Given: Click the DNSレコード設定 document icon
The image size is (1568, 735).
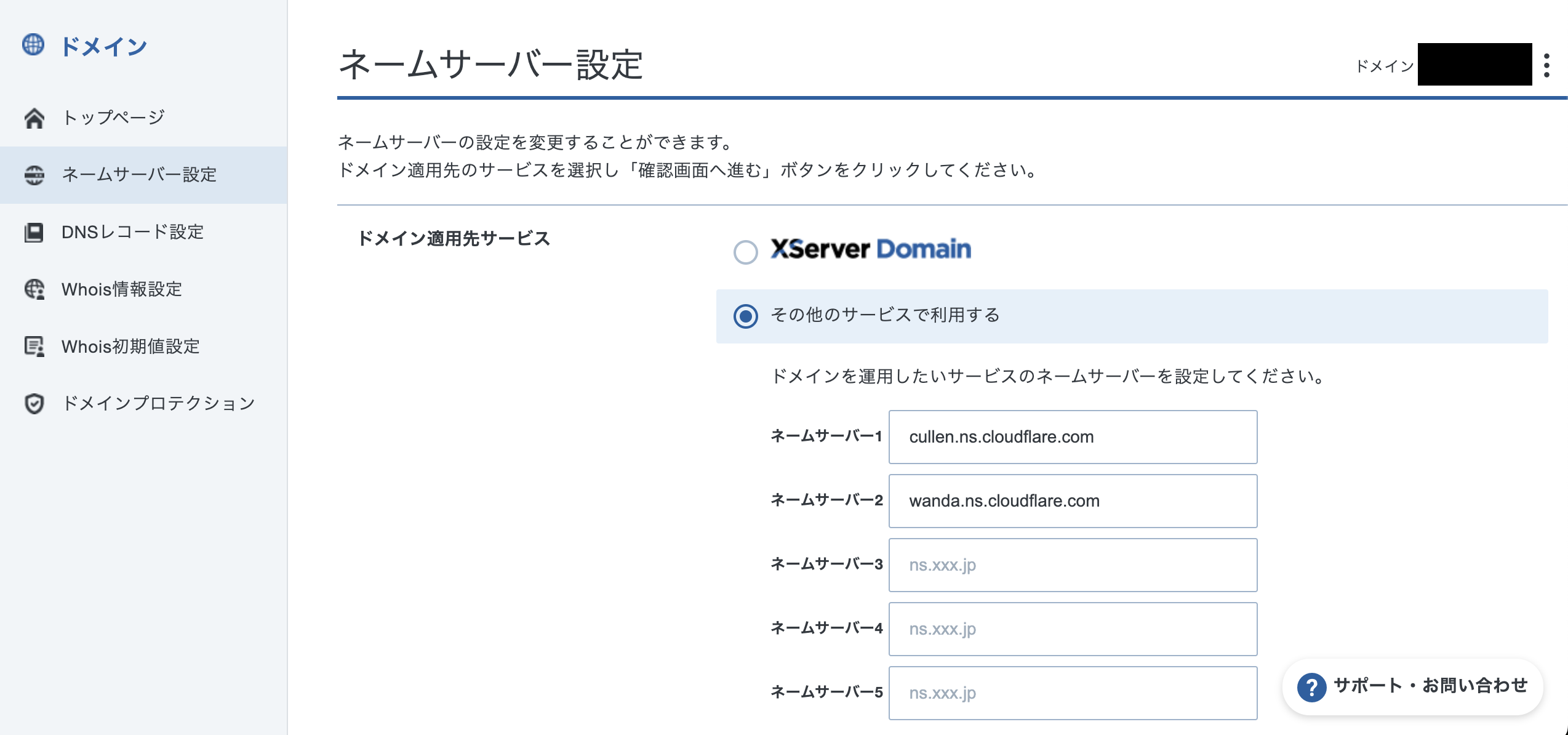Looking at the screenshot, I should pyautogui.click(x=34, y=232).
